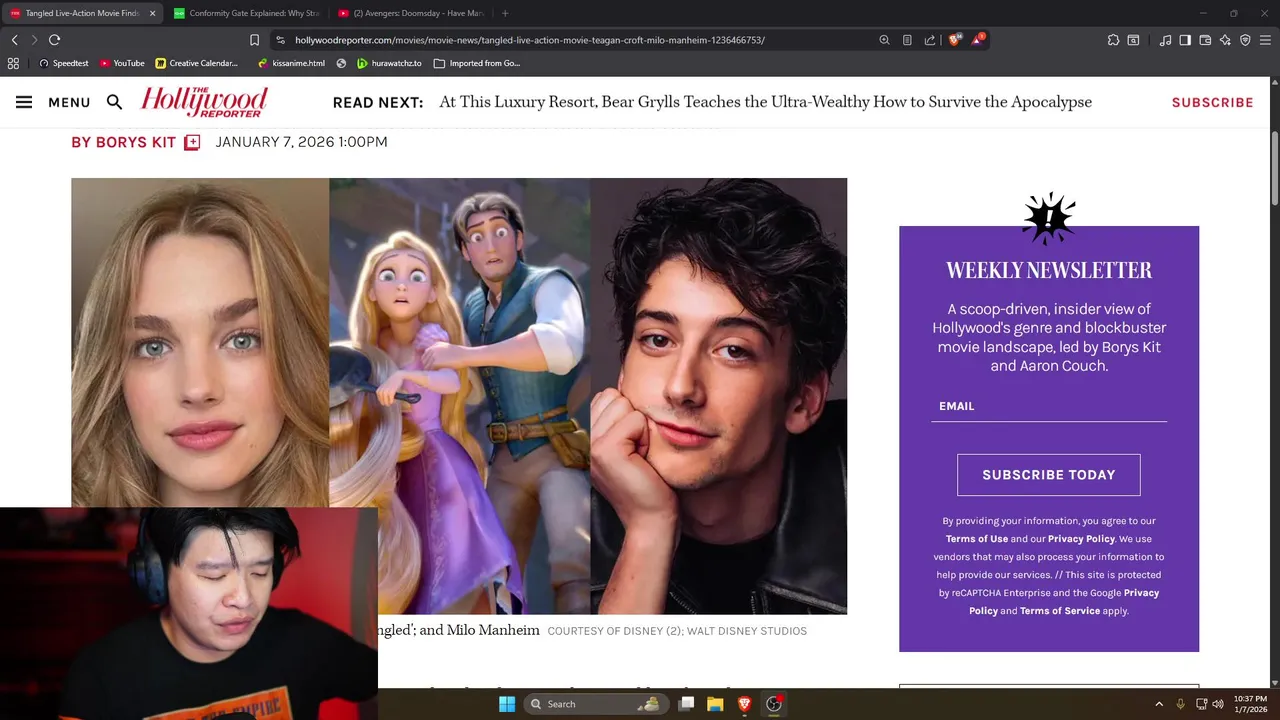1280x720 pixels.
Task: Reload the page with the refresh icon
Action: (54, 40)
